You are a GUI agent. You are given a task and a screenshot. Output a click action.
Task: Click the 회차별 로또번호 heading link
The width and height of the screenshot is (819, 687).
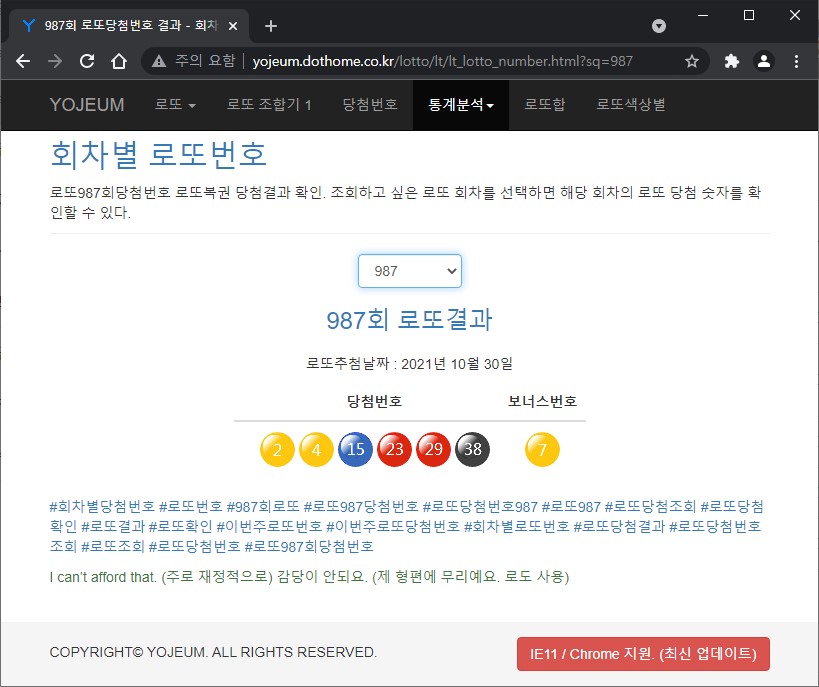[158, 155]
